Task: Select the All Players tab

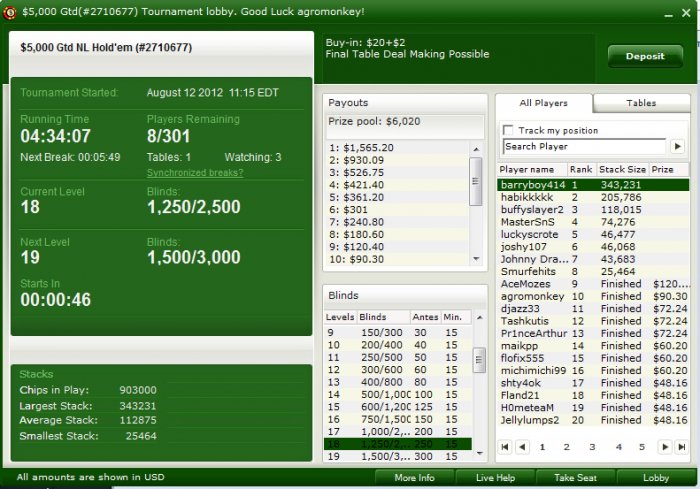Action: [x=543, y=103]
